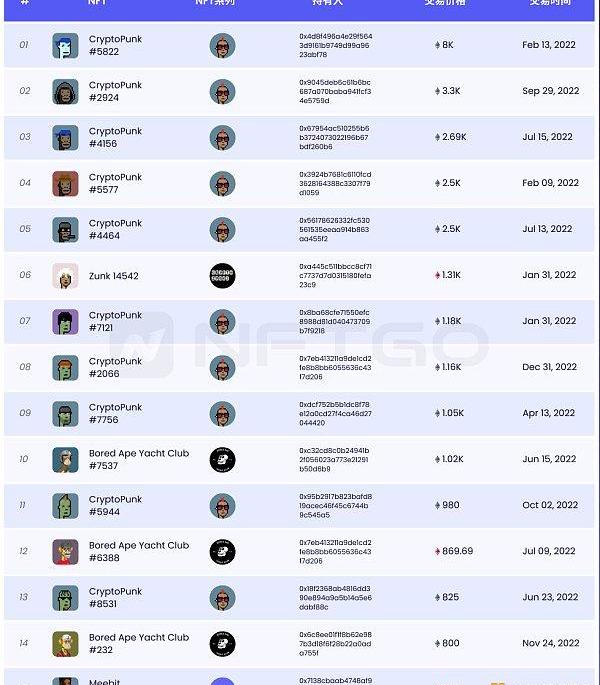Click holder address starting 0xa445c511bbcc
The height and width of the screenshot is (685, 600).
coord(335,276)
